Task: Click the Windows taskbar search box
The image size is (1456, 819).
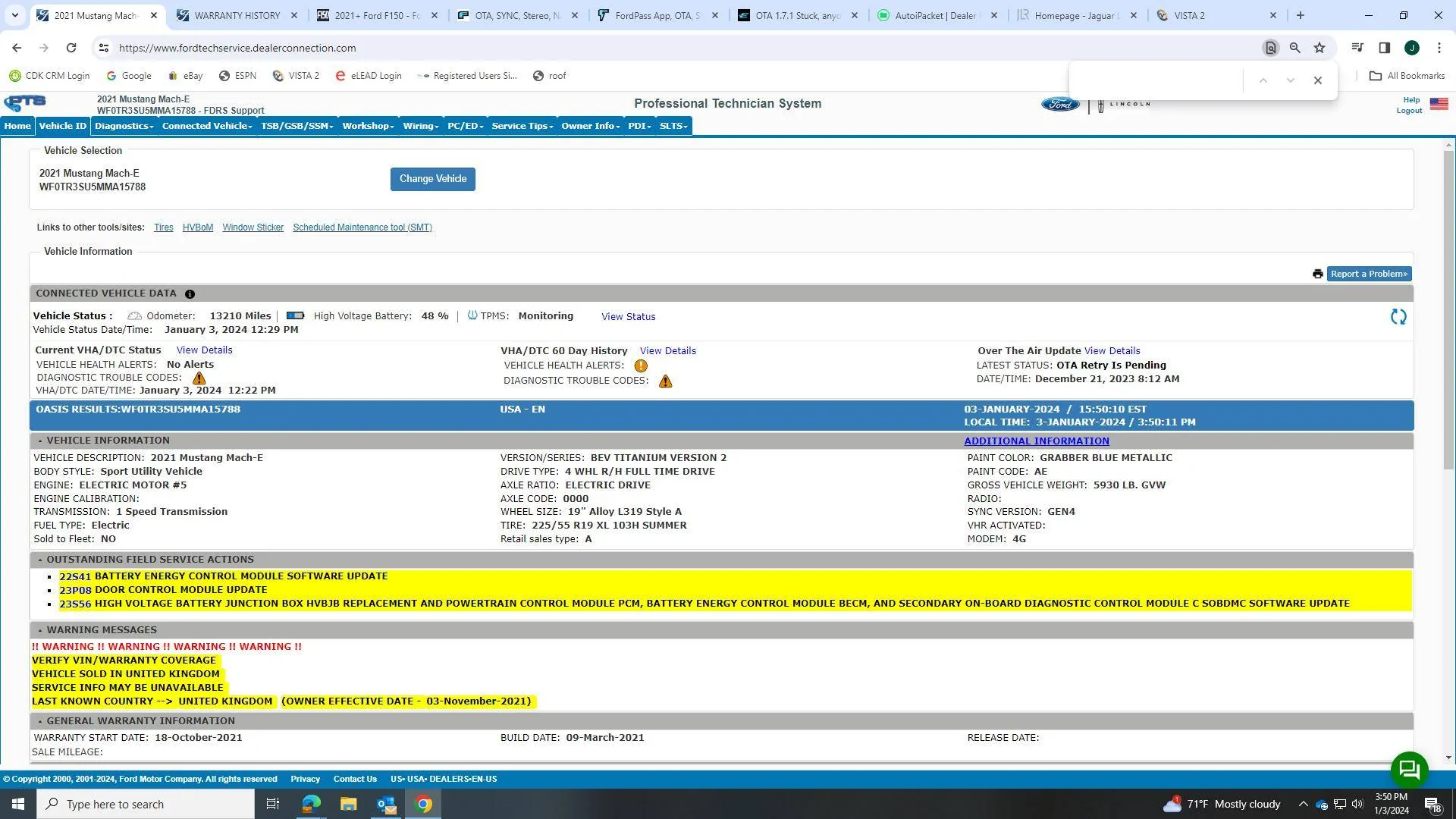Action: [146, 804]
